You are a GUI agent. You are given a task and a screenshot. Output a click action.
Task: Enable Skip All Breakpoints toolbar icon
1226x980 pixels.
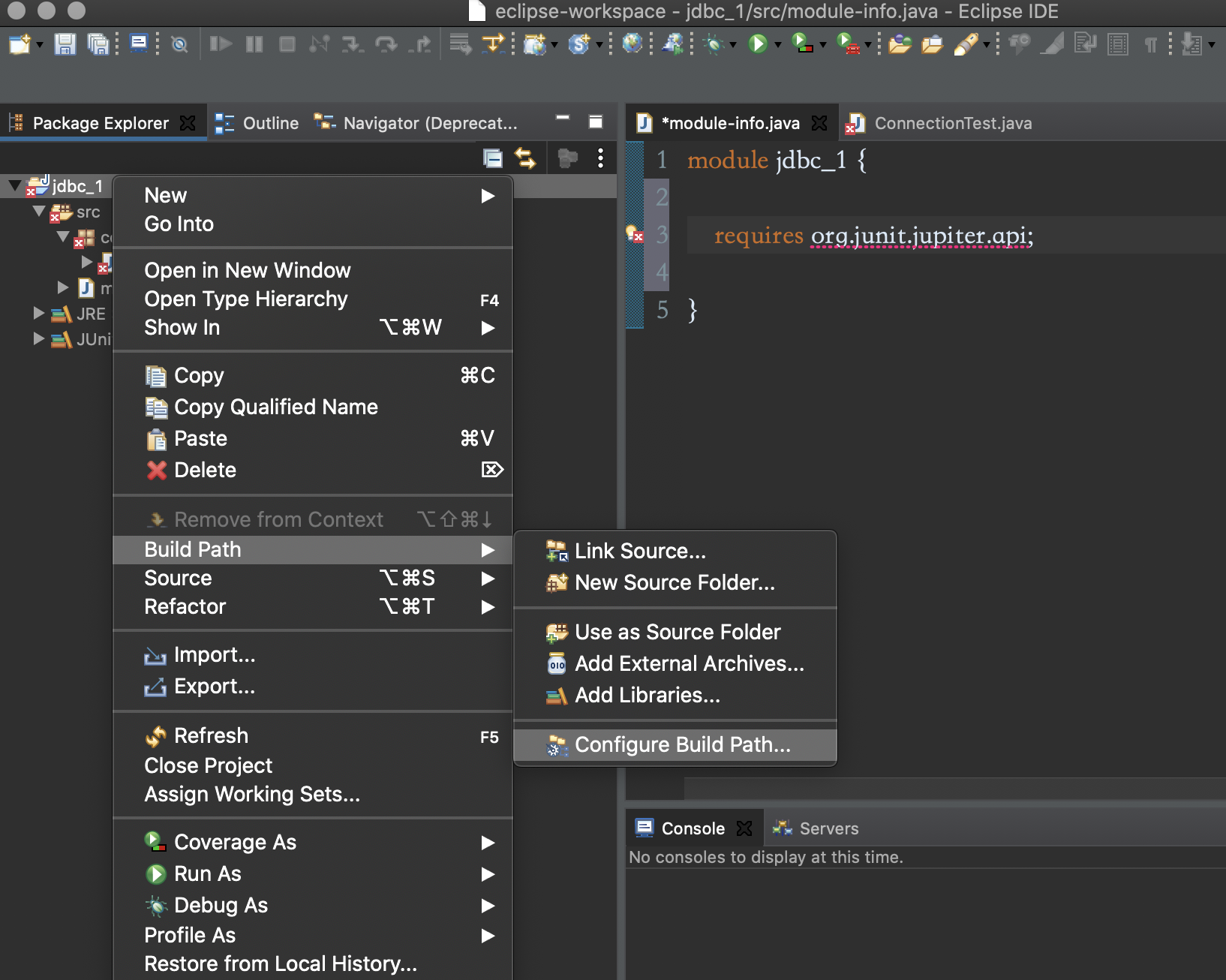pyautogui.click(x=180, y=44)
